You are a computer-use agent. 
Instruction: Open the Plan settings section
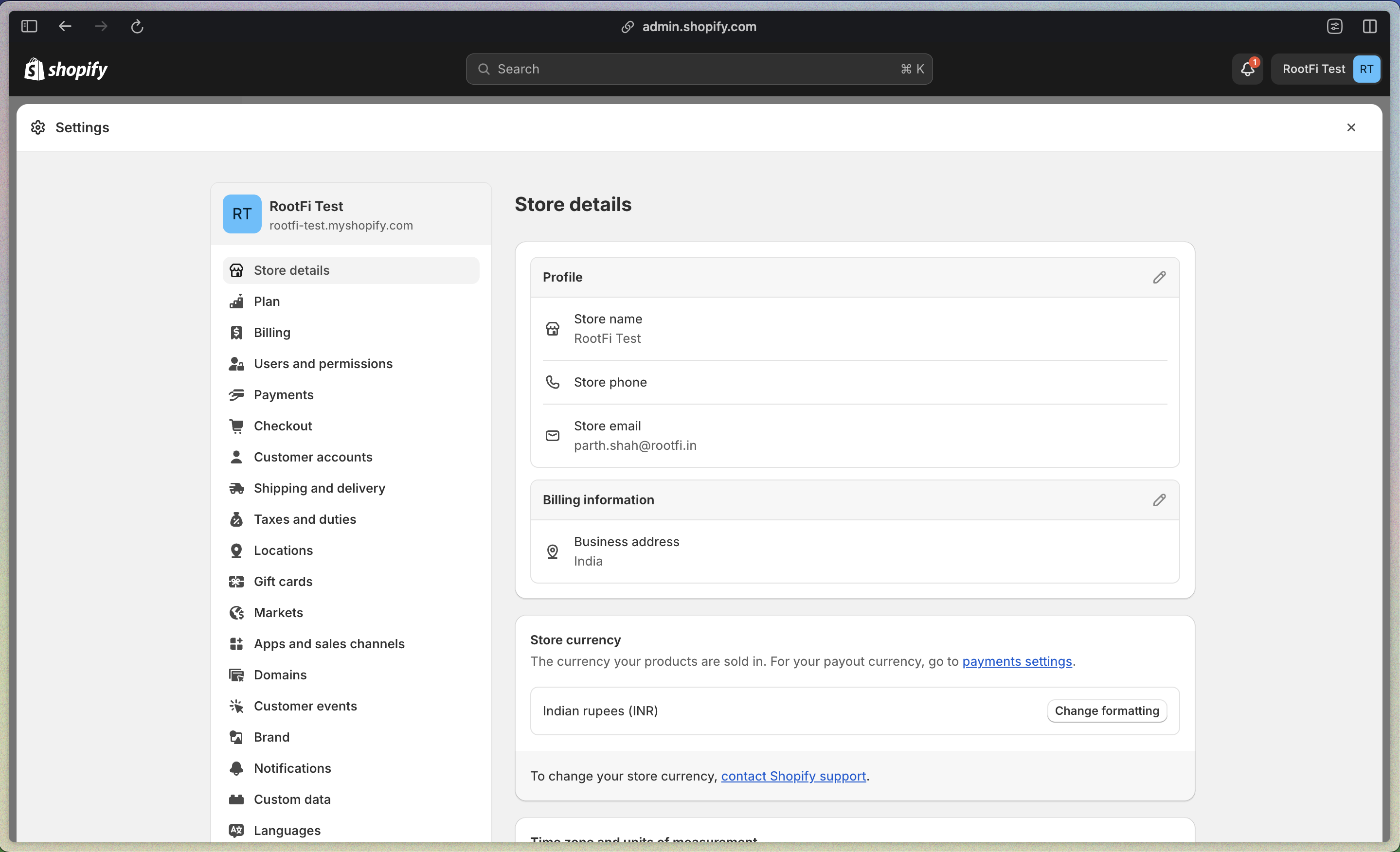click(x=267, y=302)
